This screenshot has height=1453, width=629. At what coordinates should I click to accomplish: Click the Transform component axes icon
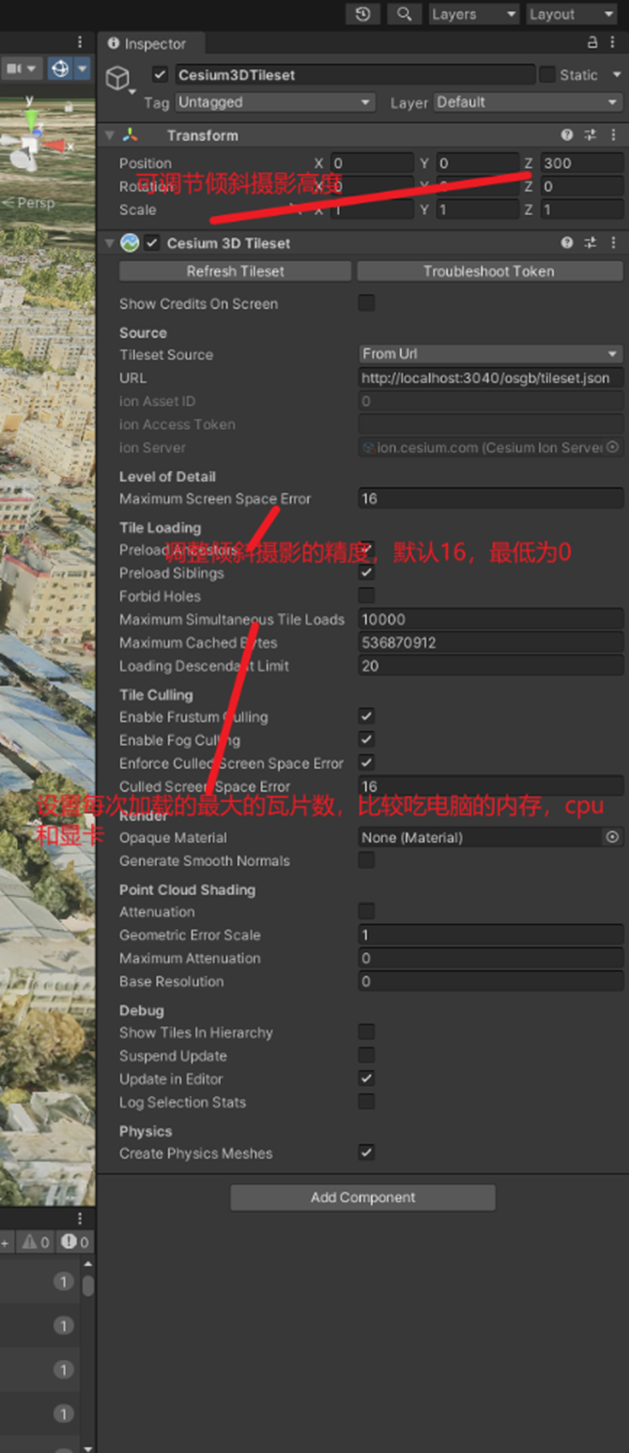point(130,135)
